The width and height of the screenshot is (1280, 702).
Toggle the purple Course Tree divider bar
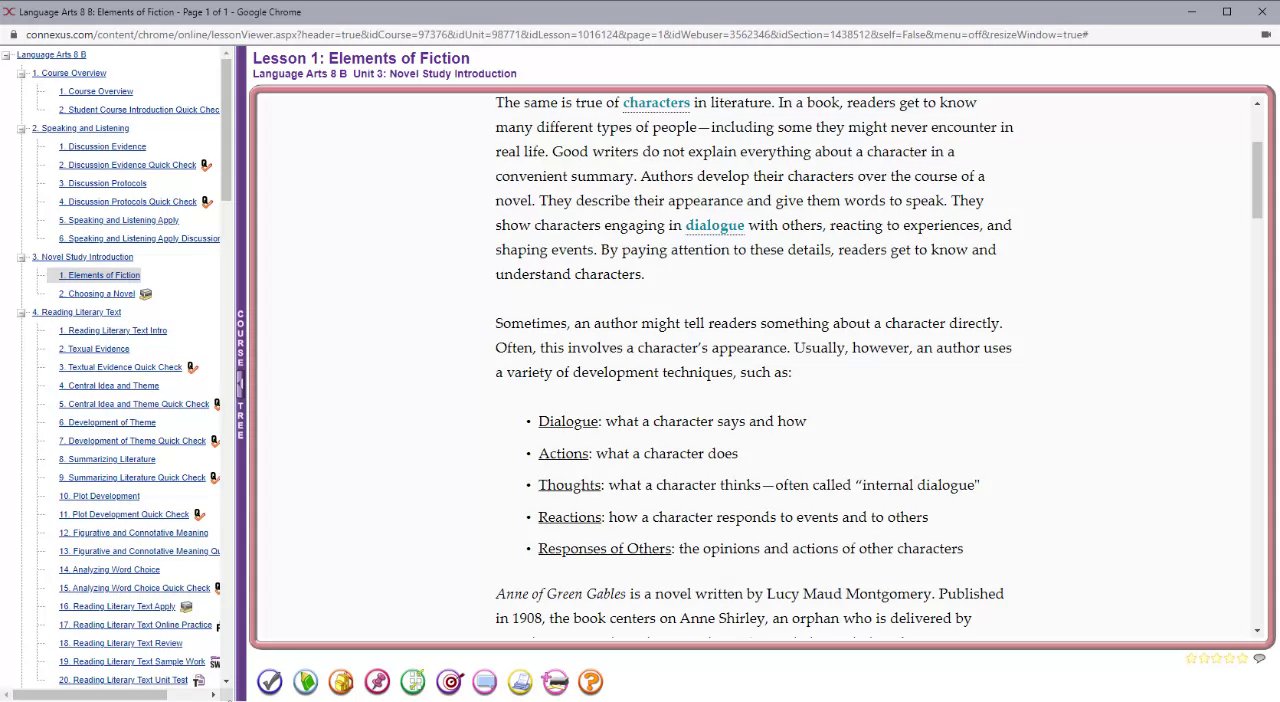tap(240, 375)
